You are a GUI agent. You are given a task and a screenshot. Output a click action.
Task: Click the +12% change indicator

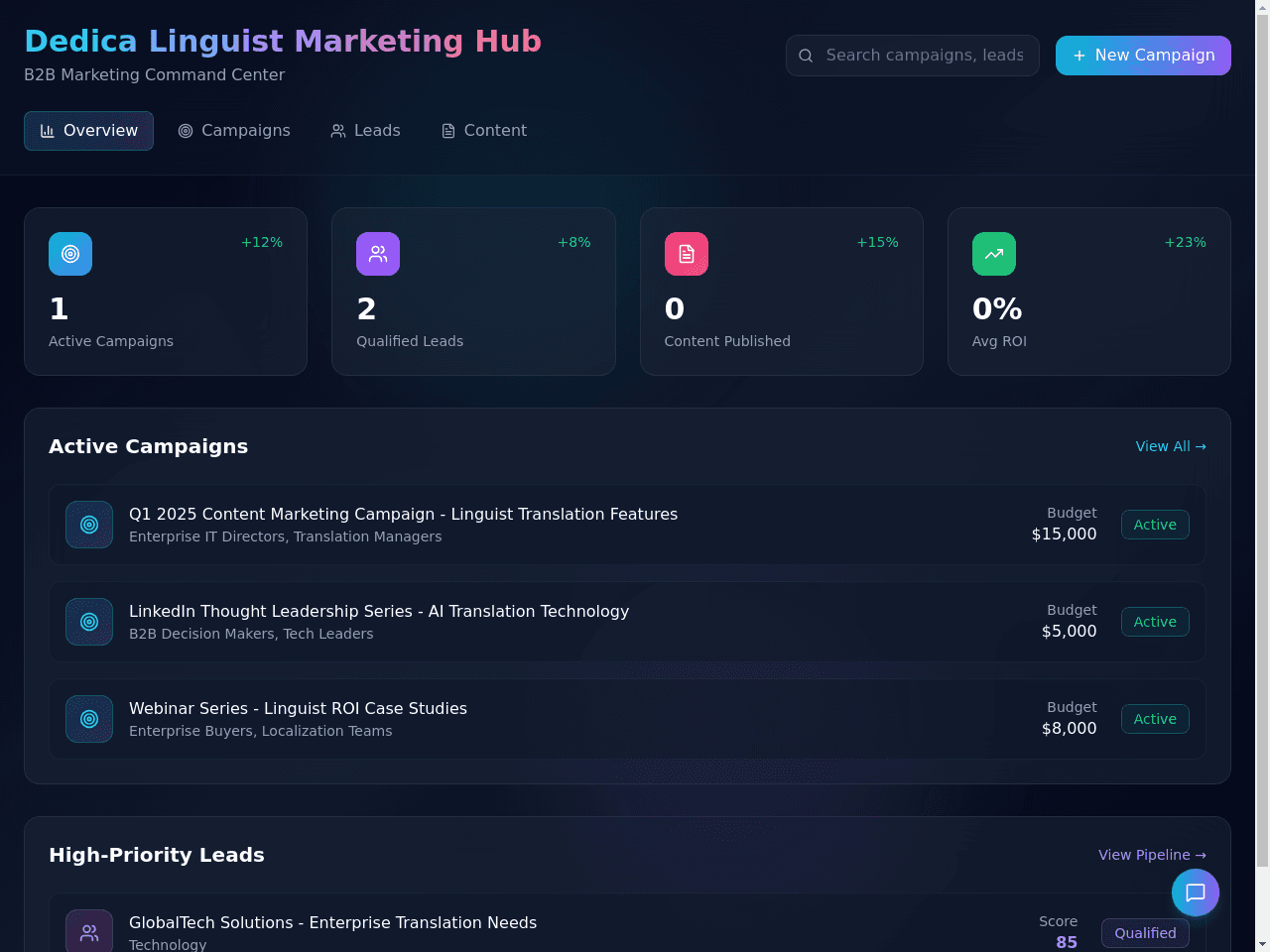(x=262, y=242)
